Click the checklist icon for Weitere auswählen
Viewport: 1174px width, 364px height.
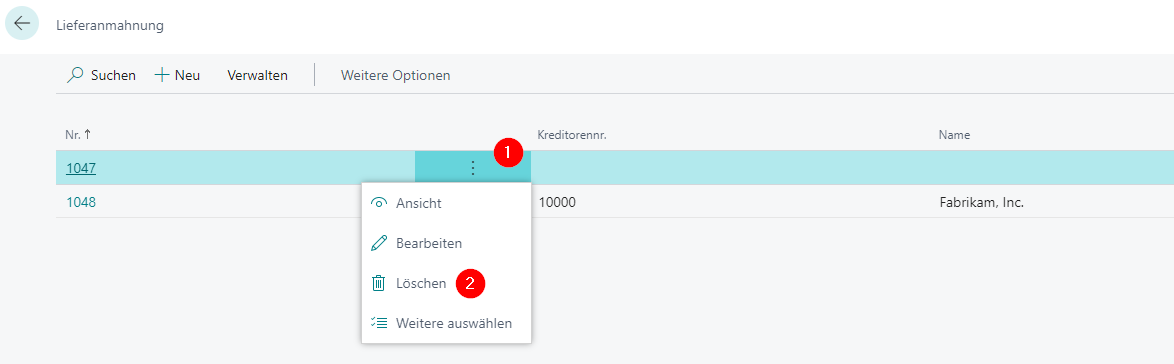380,324
